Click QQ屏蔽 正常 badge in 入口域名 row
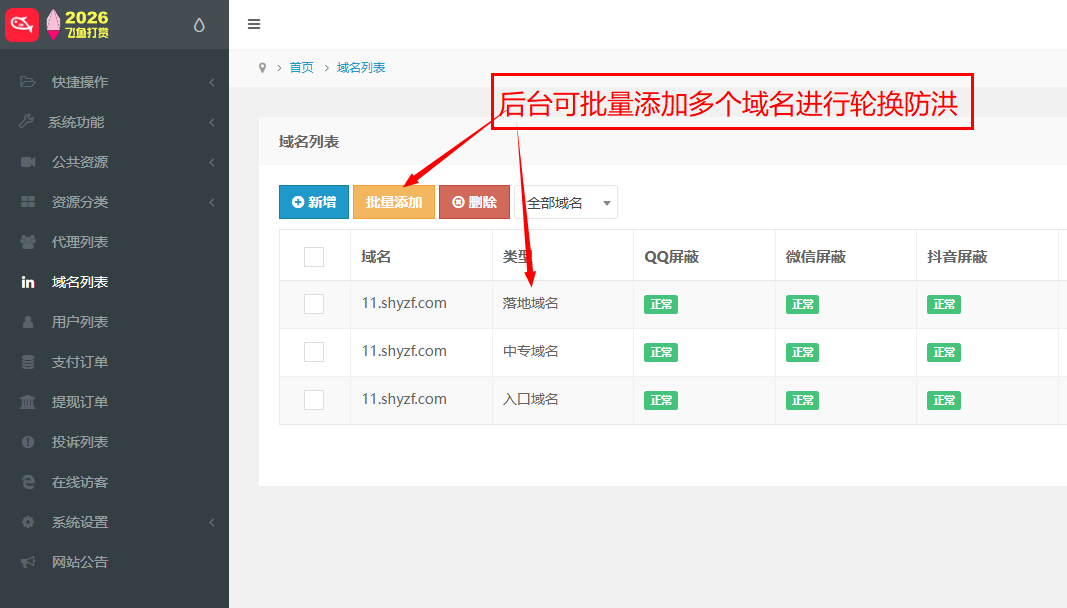The height and width of the screenshot is (608, 1067). pyautogui.click(x=661, y=400)
